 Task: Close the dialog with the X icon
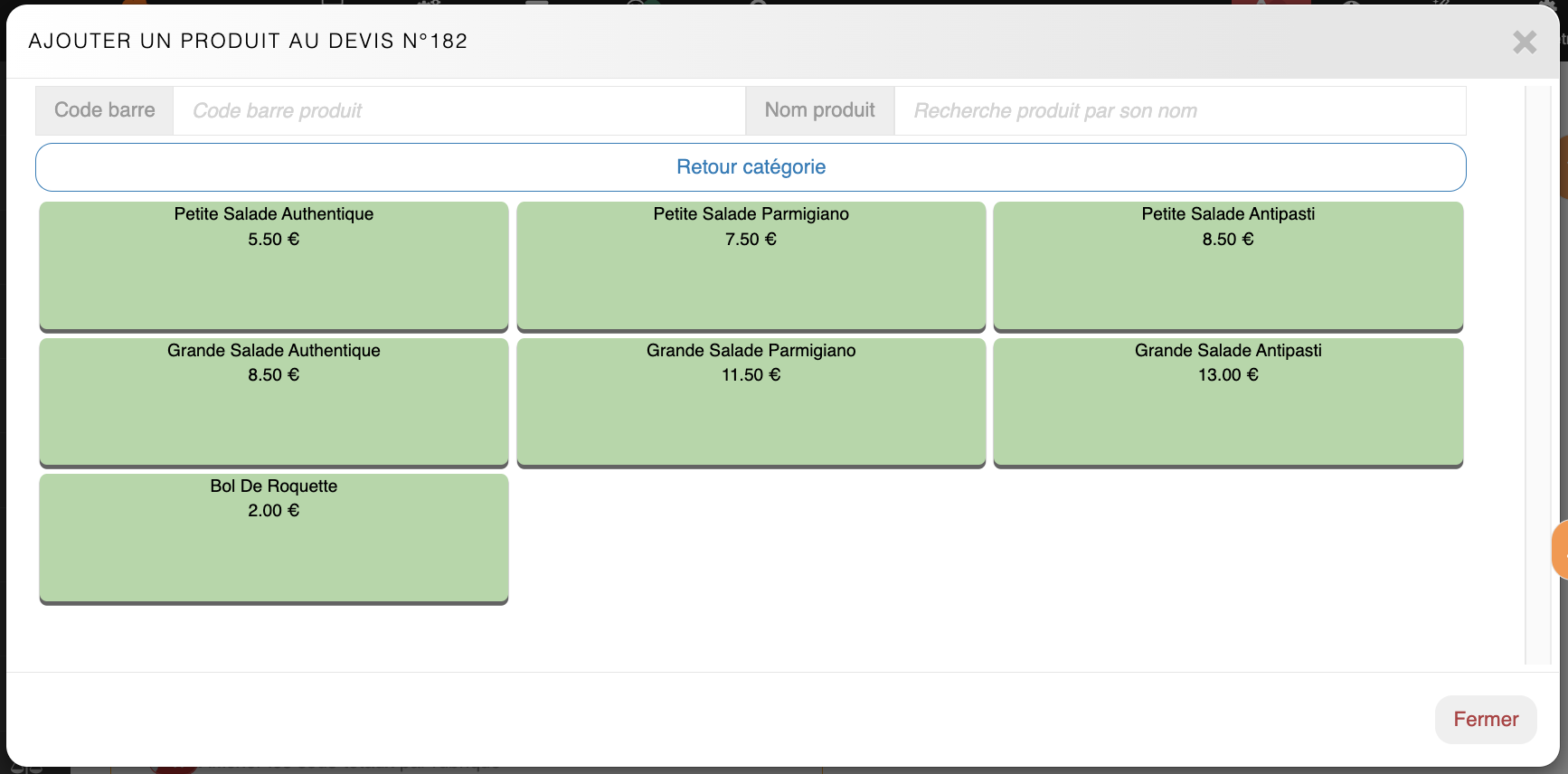(1525, 42)
